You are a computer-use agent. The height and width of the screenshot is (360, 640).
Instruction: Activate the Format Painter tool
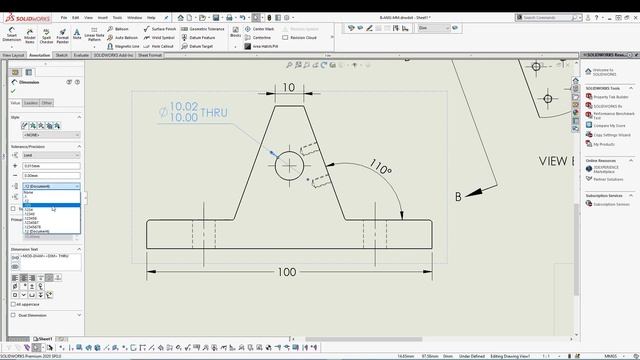pyautogui.click(x=62, y=36)
